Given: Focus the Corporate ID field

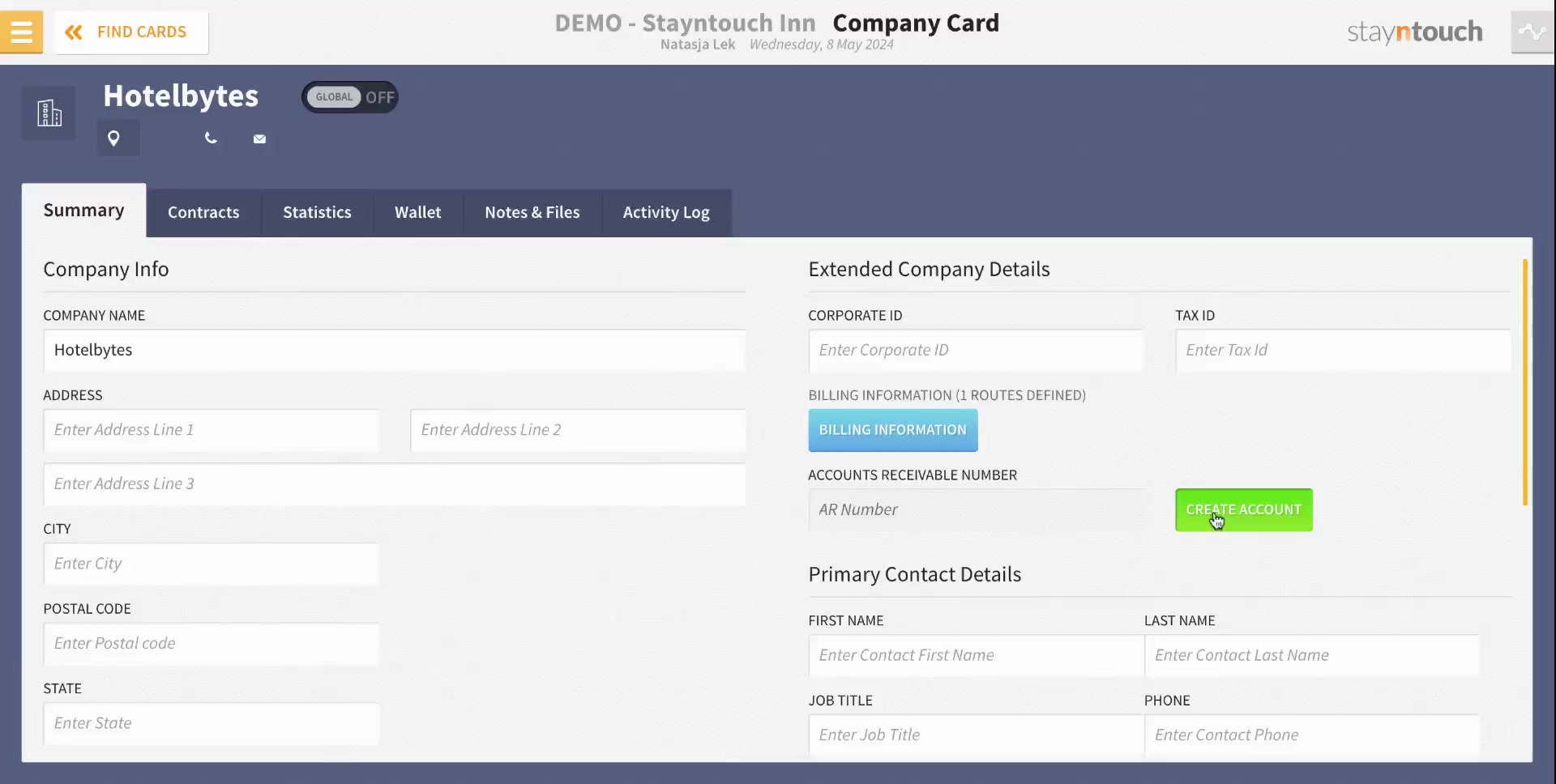Looking at the screenshot, I should [x=977, y=351].
